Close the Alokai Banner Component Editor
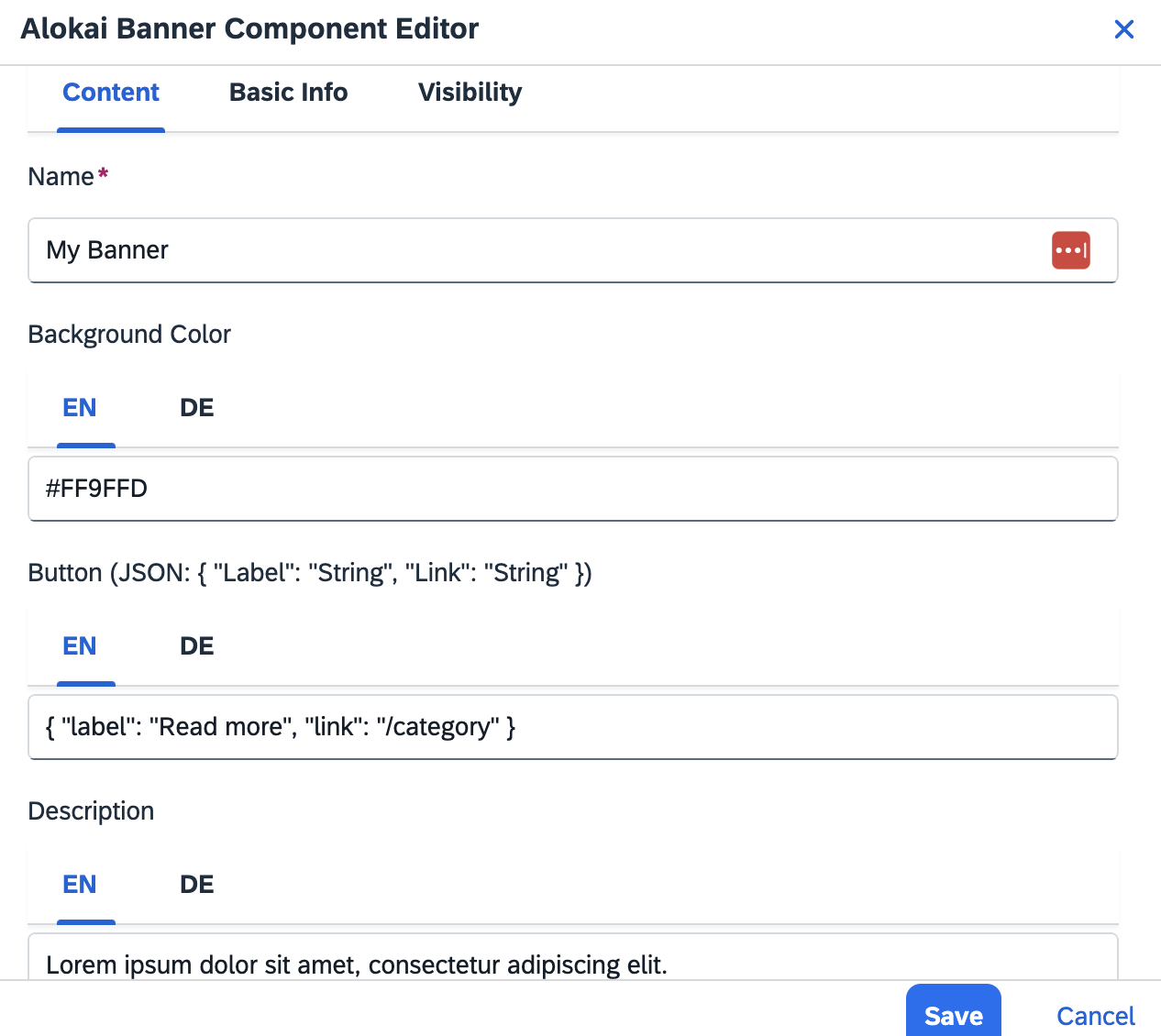This screenshot has height=1036, width=1161. click(1123, 29)
